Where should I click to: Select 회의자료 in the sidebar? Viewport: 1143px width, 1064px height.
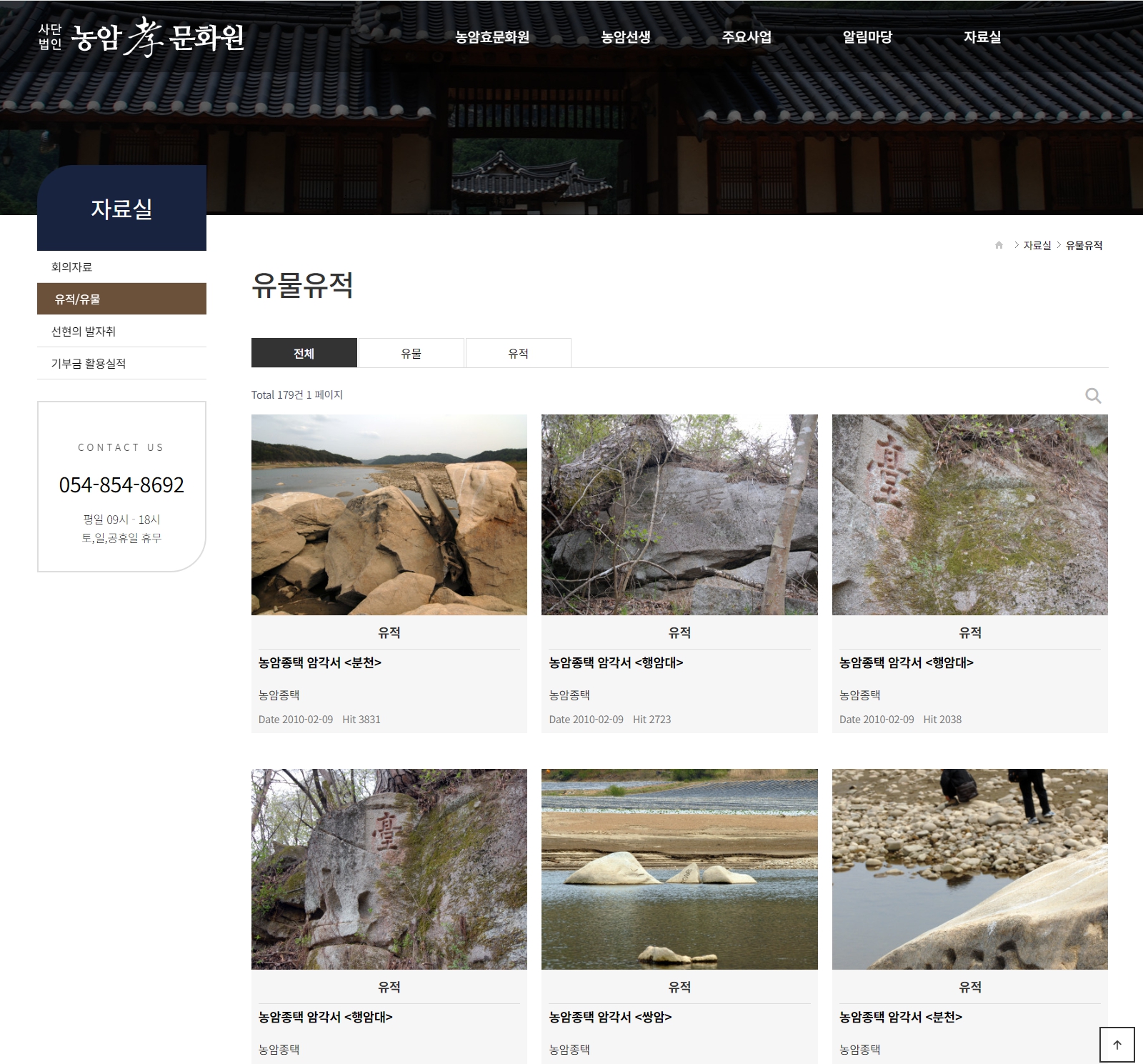(x=121, y=267)
